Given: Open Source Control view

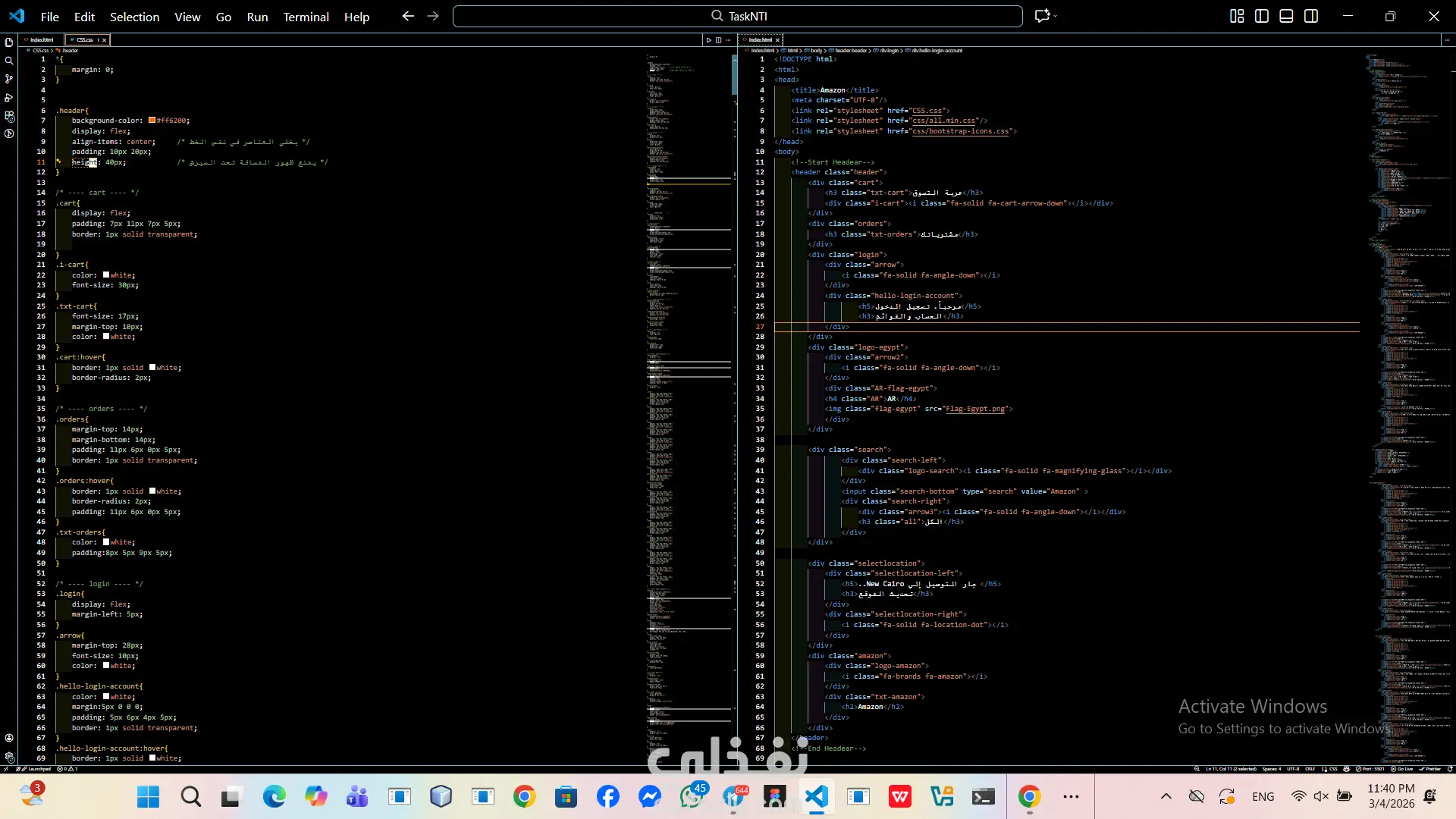Looking at the screenshot, I should click(9, 79).
